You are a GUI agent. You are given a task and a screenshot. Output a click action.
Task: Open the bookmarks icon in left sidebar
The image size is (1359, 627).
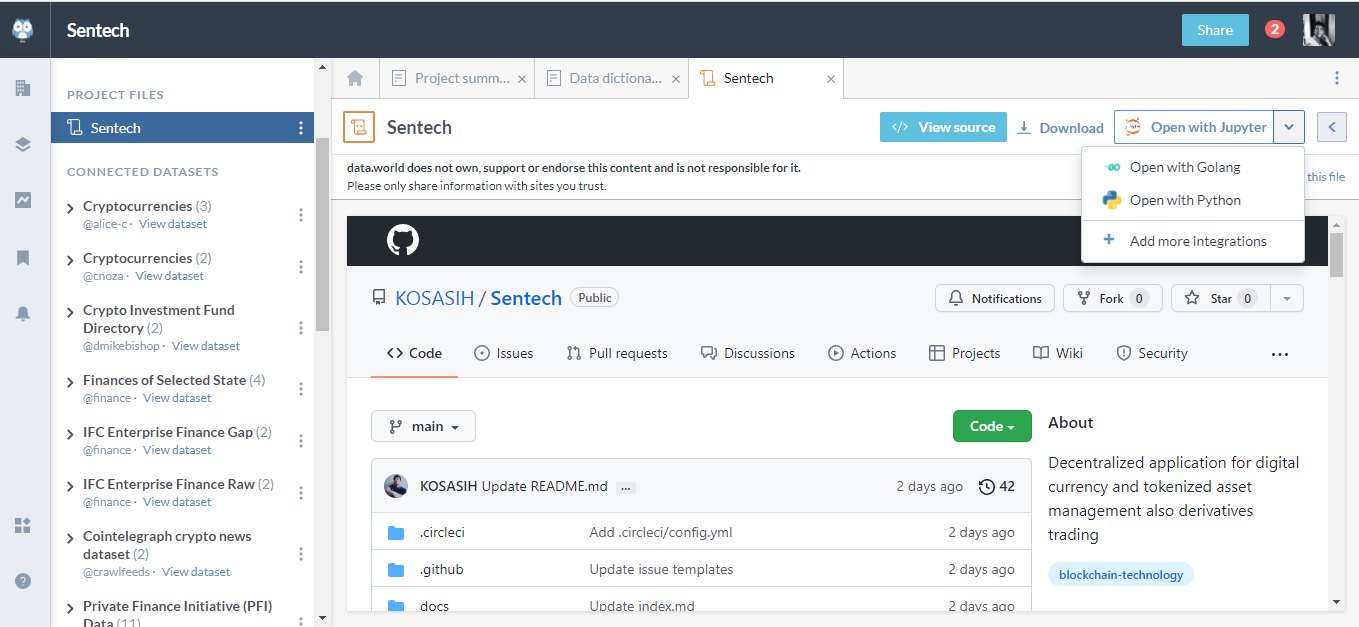click(23, 257)
